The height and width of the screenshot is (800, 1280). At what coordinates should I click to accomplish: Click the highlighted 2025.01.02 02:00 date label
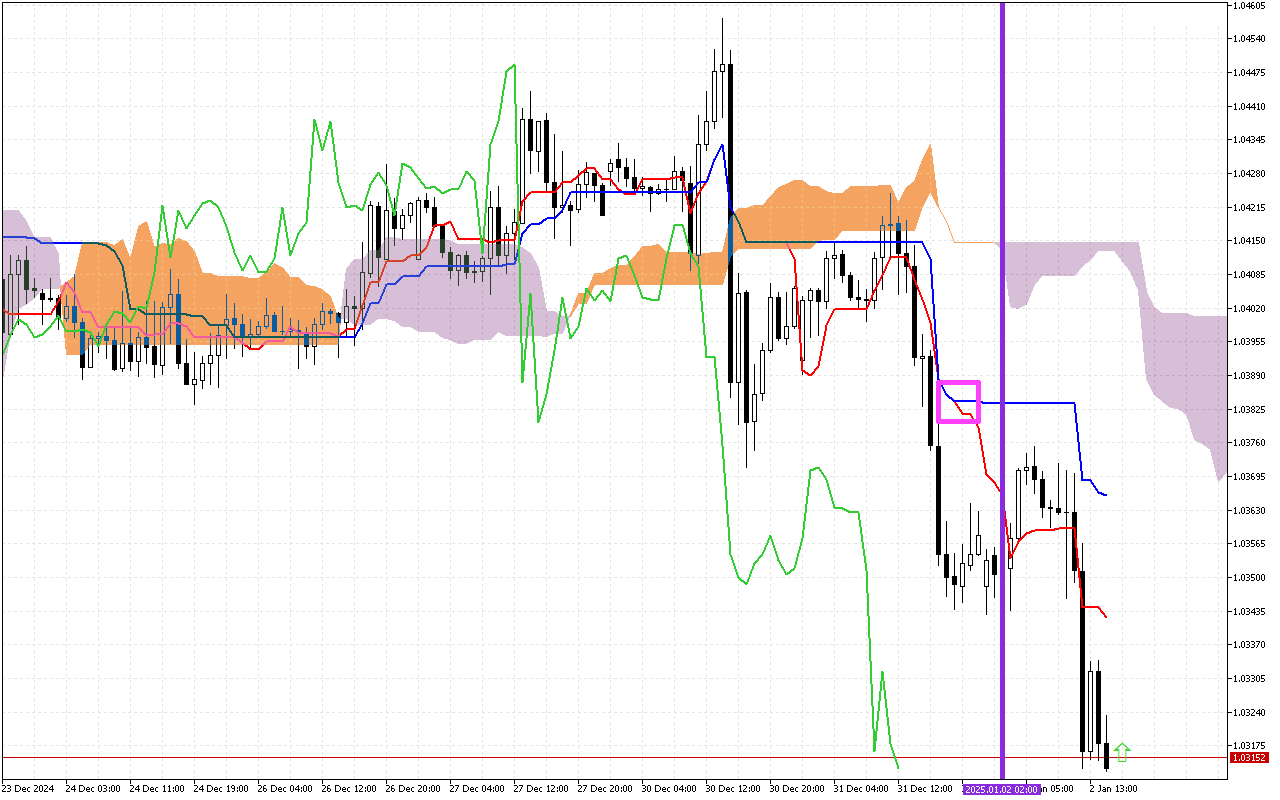pos(1002,789)
